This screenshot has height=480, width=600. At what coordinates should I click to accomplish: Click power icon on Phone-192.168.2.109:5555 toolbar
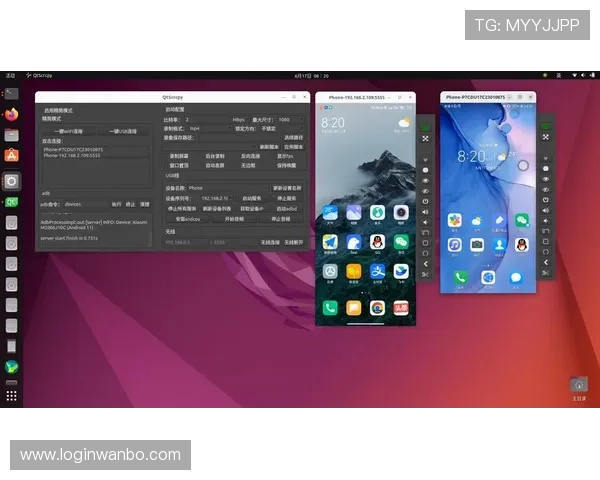425,201
